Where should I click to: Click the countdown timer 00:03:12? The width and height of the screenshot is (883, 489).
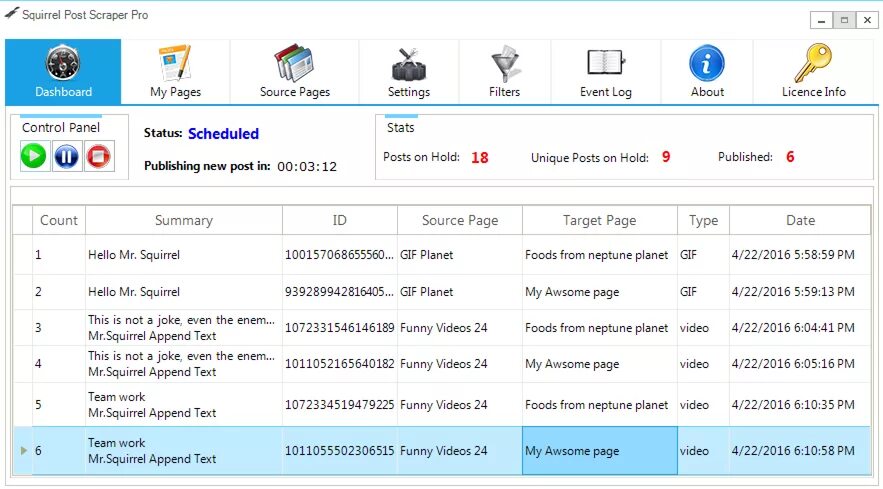point(307,167)
